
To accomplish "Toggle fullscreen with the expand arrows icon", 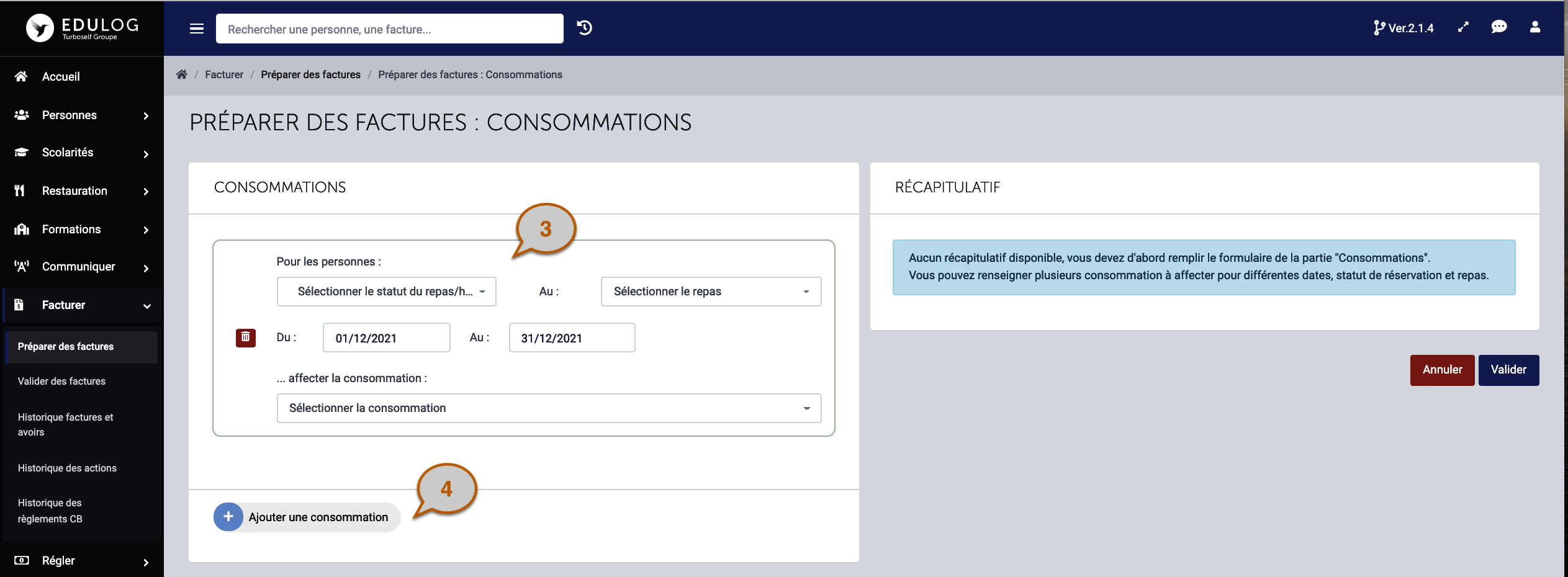I will [1464, 27].
